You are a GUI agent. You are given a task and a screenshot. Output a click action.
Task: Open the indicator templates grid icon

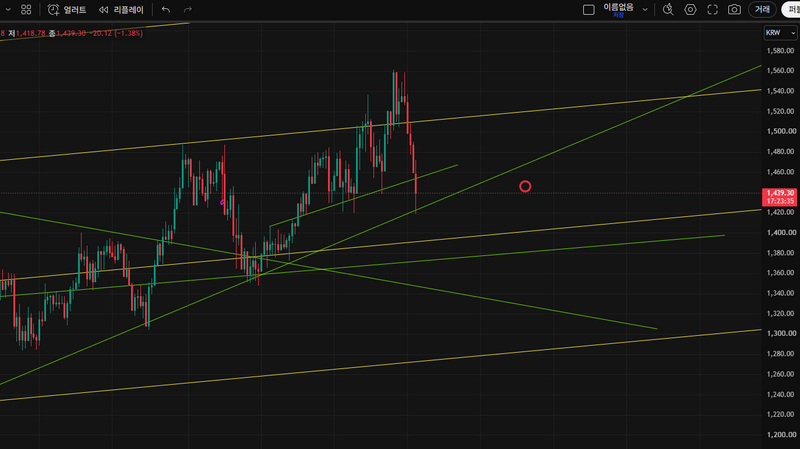point(26,10)
